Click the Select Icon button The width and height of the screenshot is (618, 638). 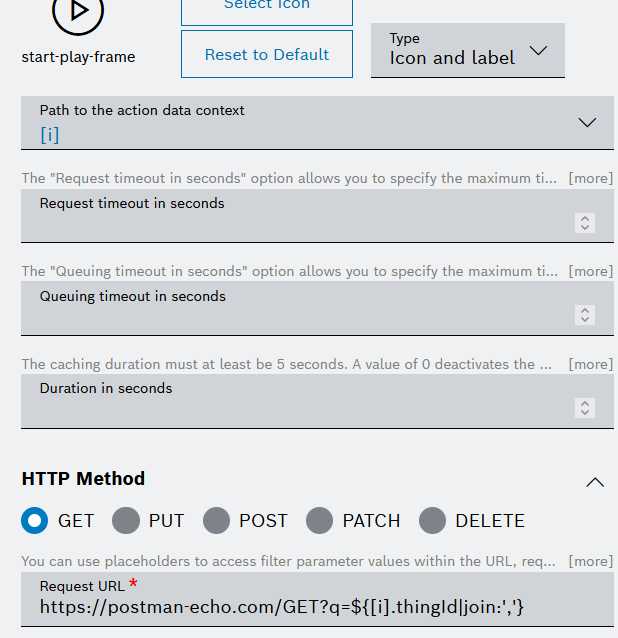266,8
